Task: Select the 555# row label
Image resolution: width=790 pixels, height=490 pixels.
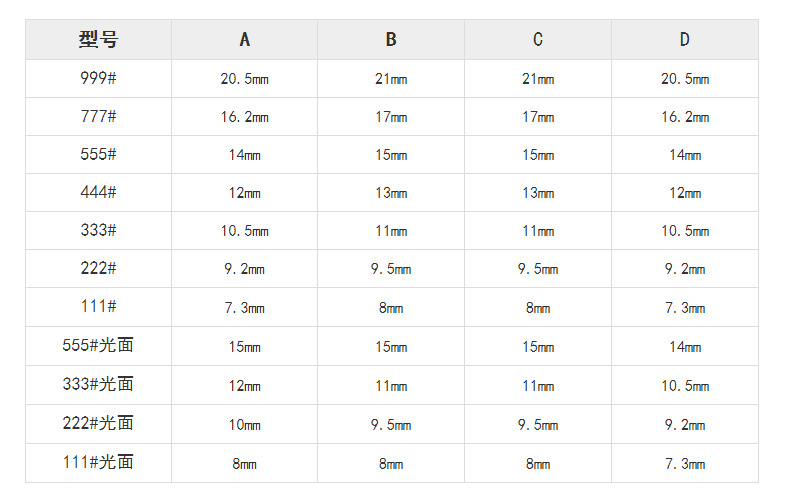Action: [x=98, y=154]
